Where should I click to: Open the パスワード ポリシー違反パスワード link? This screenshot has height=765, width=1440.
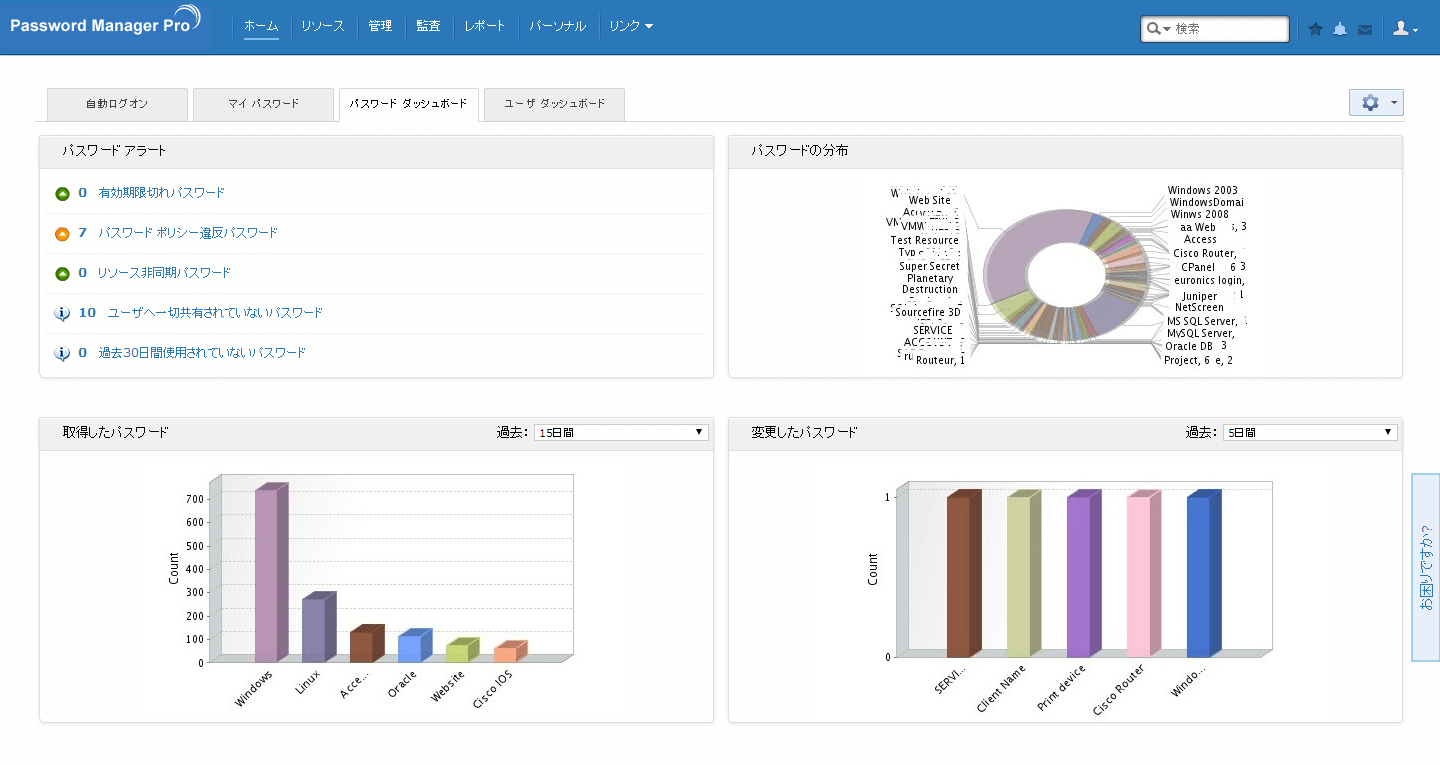pyautogui.click(x=188, y=233)
